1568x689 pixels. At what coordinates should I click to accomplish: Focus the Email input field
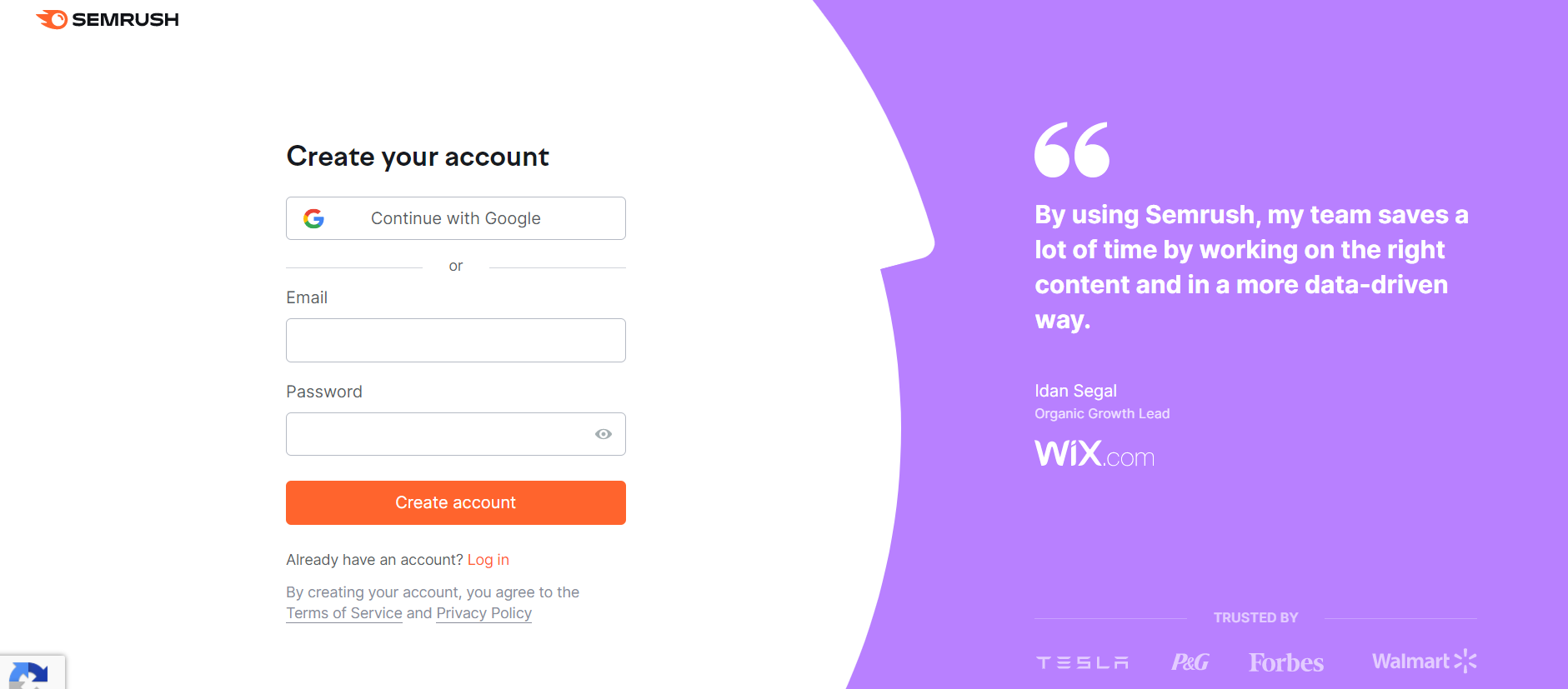click(455, 340)
